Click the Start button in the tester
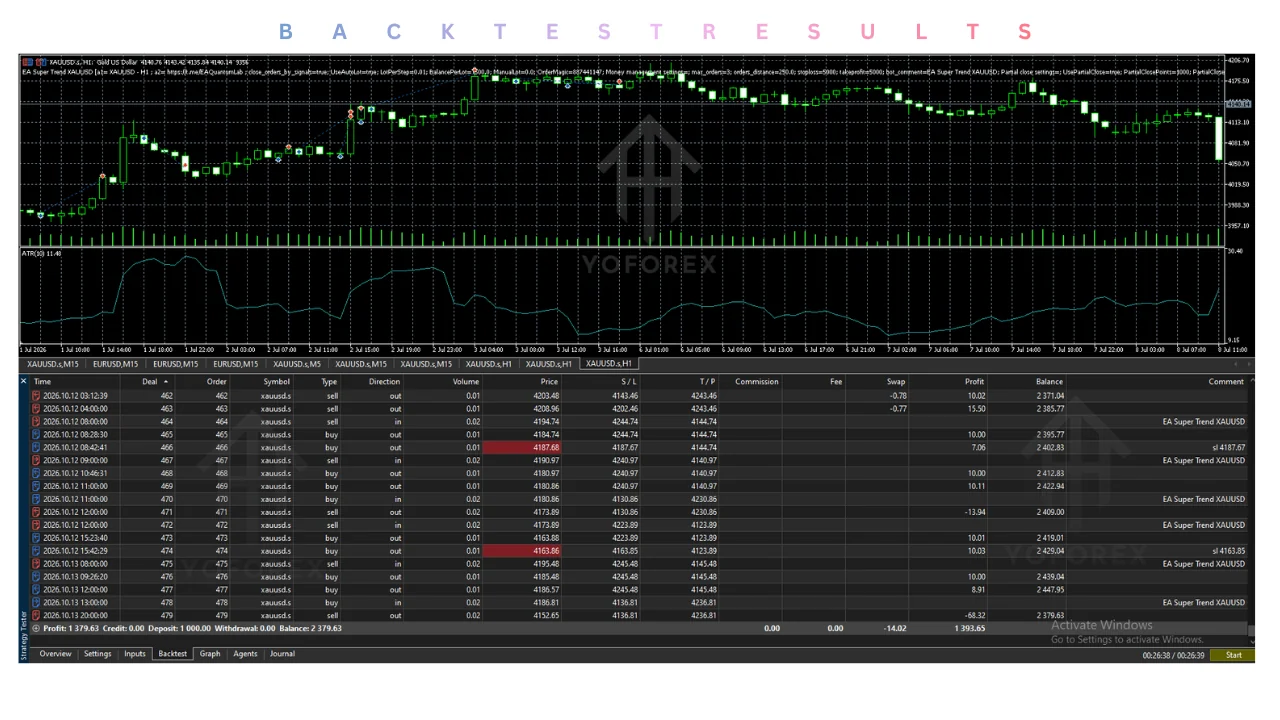This screenshot has height=720, width=1280. click(1233, 655)
